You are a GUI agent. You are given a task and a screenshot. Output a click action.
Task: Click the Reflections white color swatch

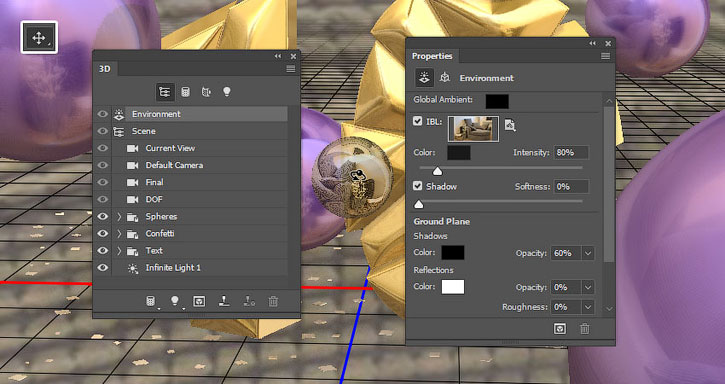[x=453, y=287]
